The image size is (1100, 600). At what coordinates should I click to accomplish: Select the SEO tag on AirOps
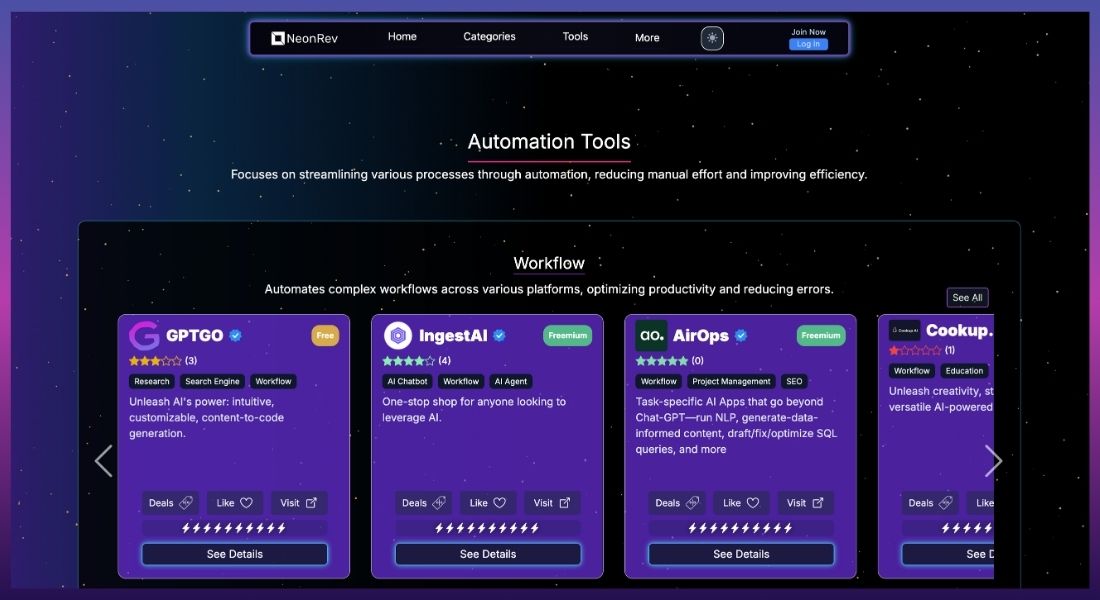[x=794, y=381]
